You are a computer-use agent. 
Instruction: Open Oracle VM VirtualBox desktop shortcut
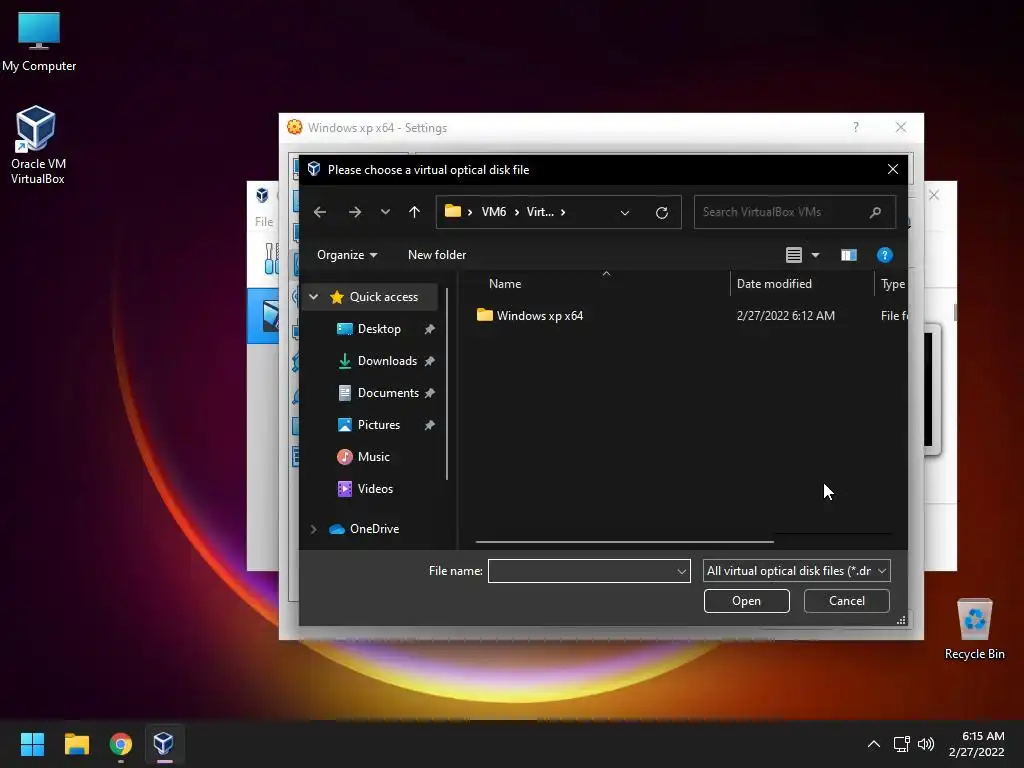pyautogui.click(x=37, y=145)
